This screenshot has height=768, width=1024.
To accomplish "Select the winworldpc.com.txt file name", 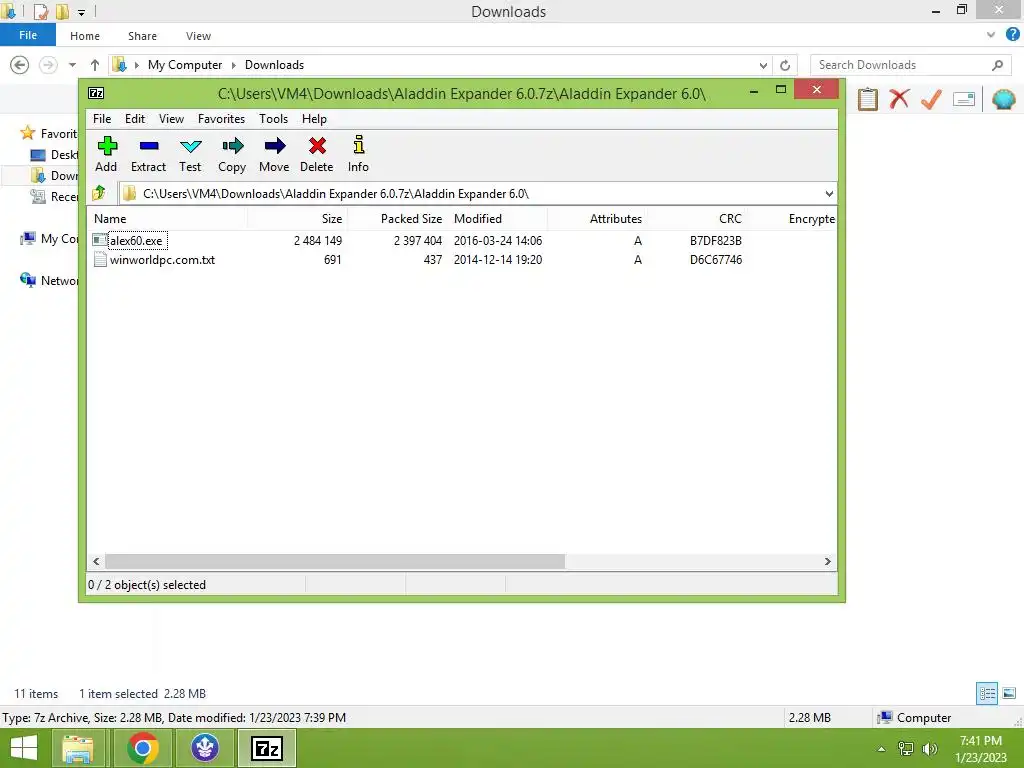I will click(x=163, y=260).
